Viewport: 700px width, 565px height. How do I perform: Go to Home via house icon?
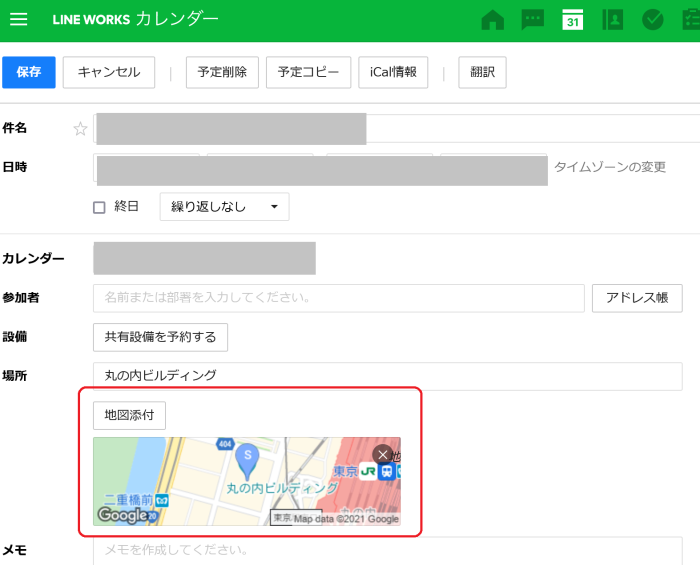tap(492, 20)
